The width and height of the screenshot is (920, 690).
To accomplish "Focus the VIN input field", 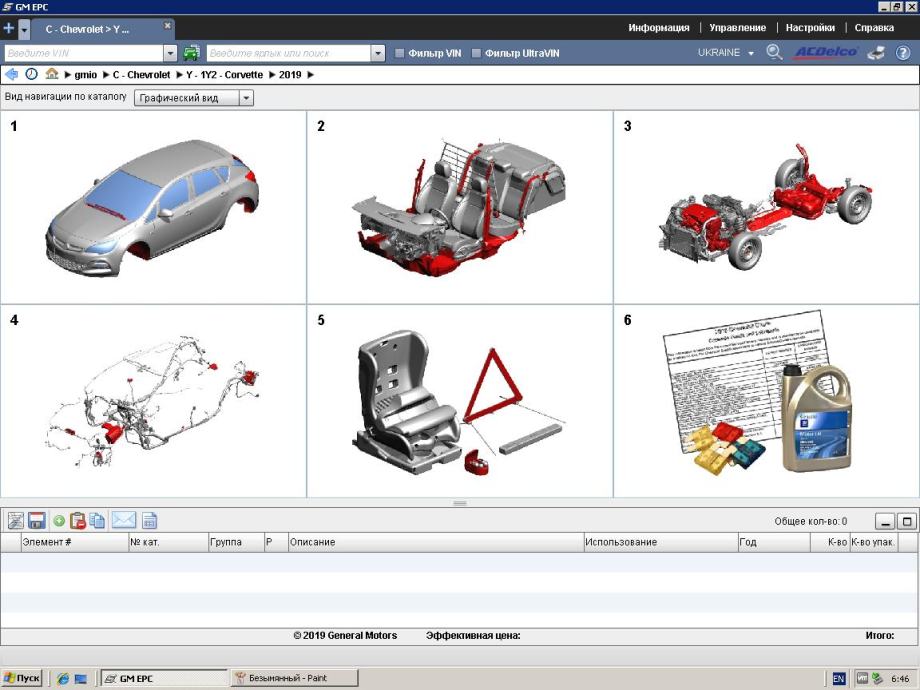I will [x=84, y=53].
